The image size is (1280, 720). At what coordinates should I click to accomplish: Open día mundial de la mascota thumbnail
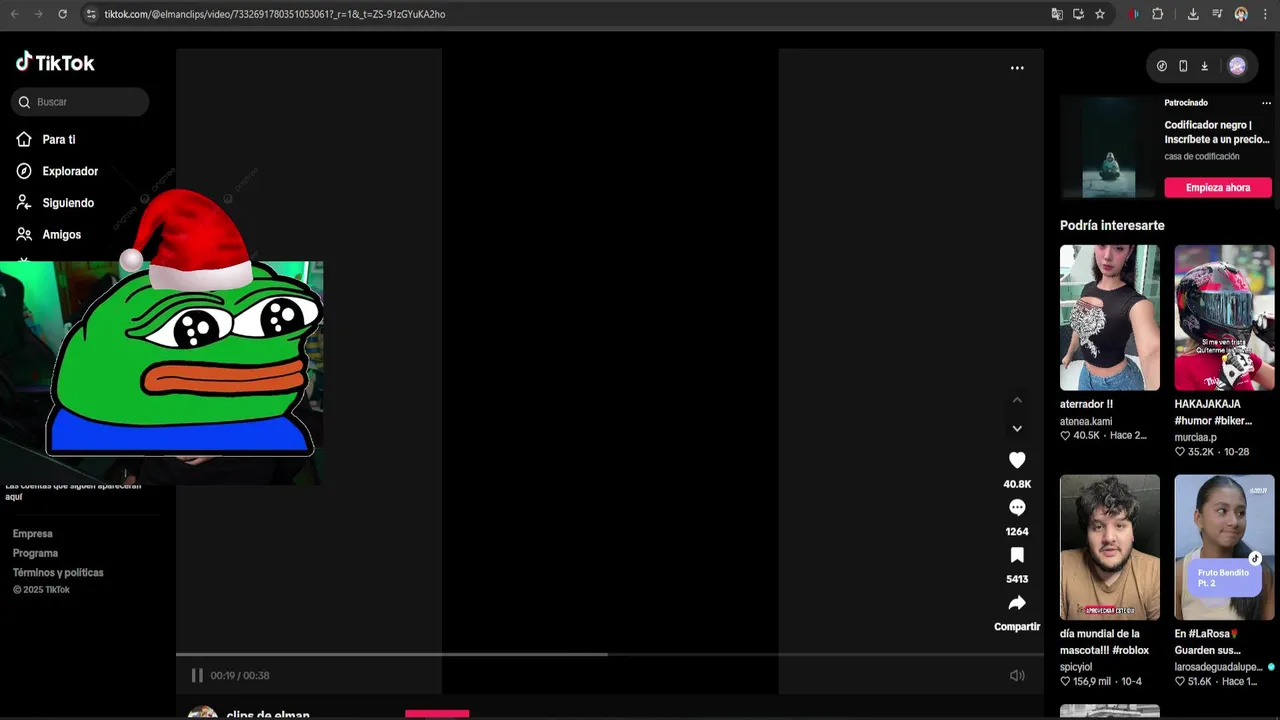1110,547
